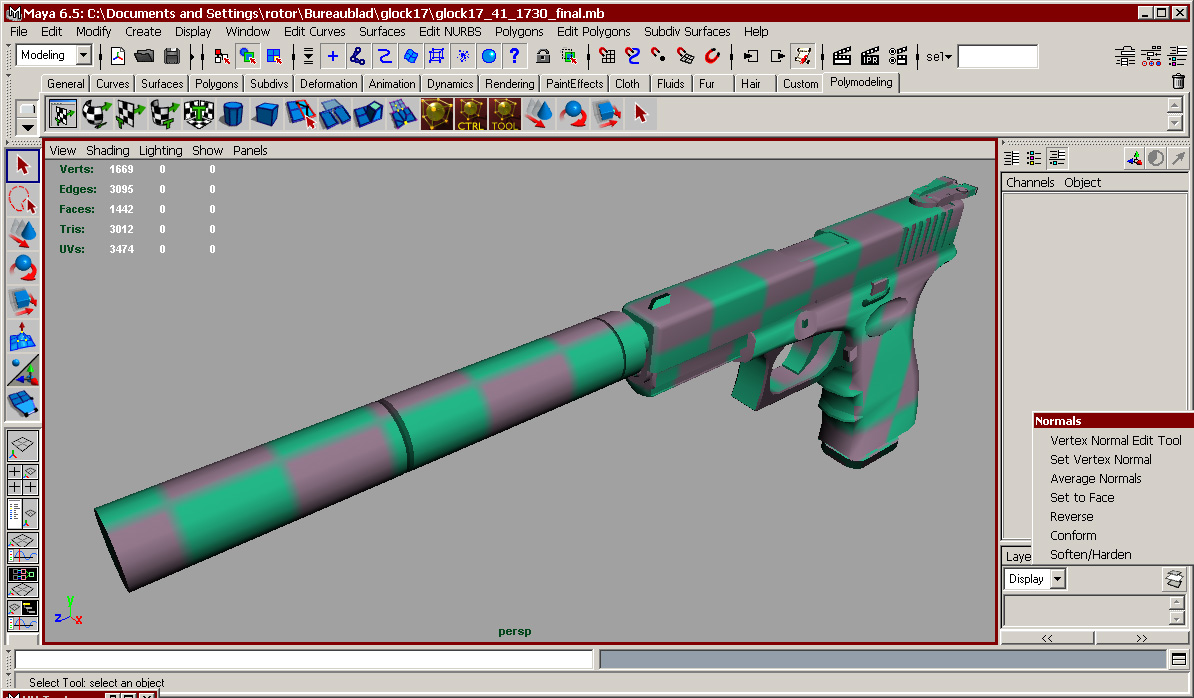
Task: Select the Lasso tool in the toolbox
Action: [x=23, y=199]
